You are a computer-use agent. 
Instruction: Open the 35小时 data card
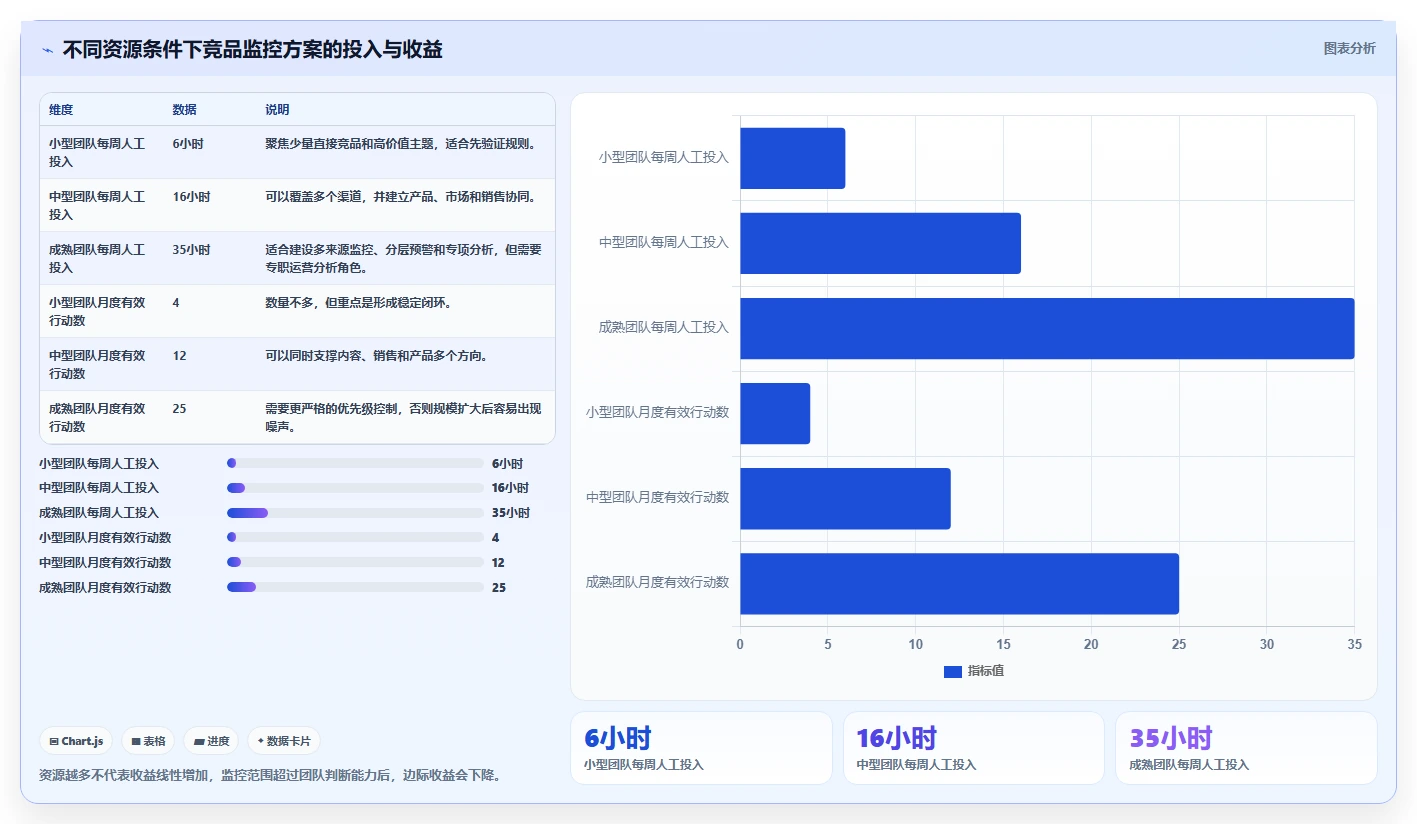[x=1246, y=748]
